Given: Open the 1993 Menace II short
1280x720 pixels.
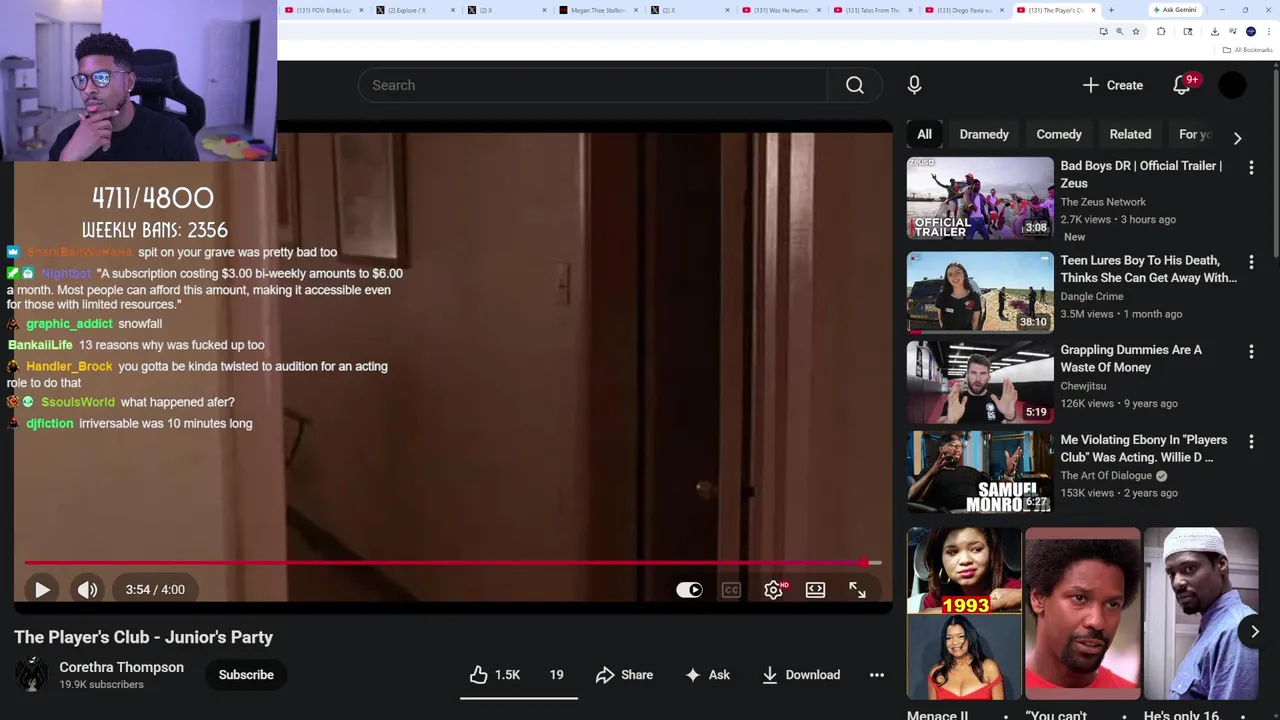Looking at the screenshot, I should click(x=964, y=614).
